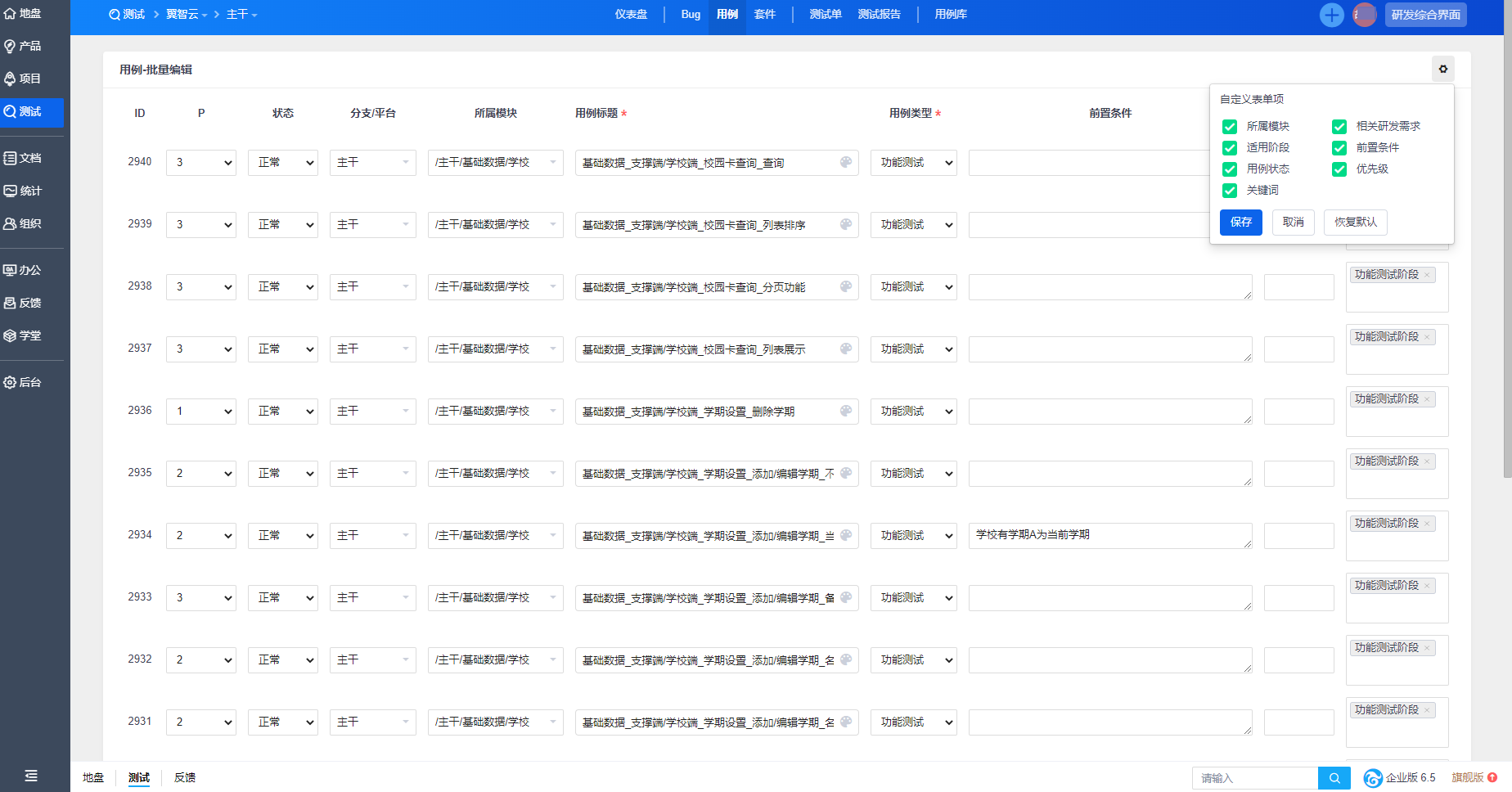Remove 功能测试阶段 tag in row 2938

[1427, 275]
